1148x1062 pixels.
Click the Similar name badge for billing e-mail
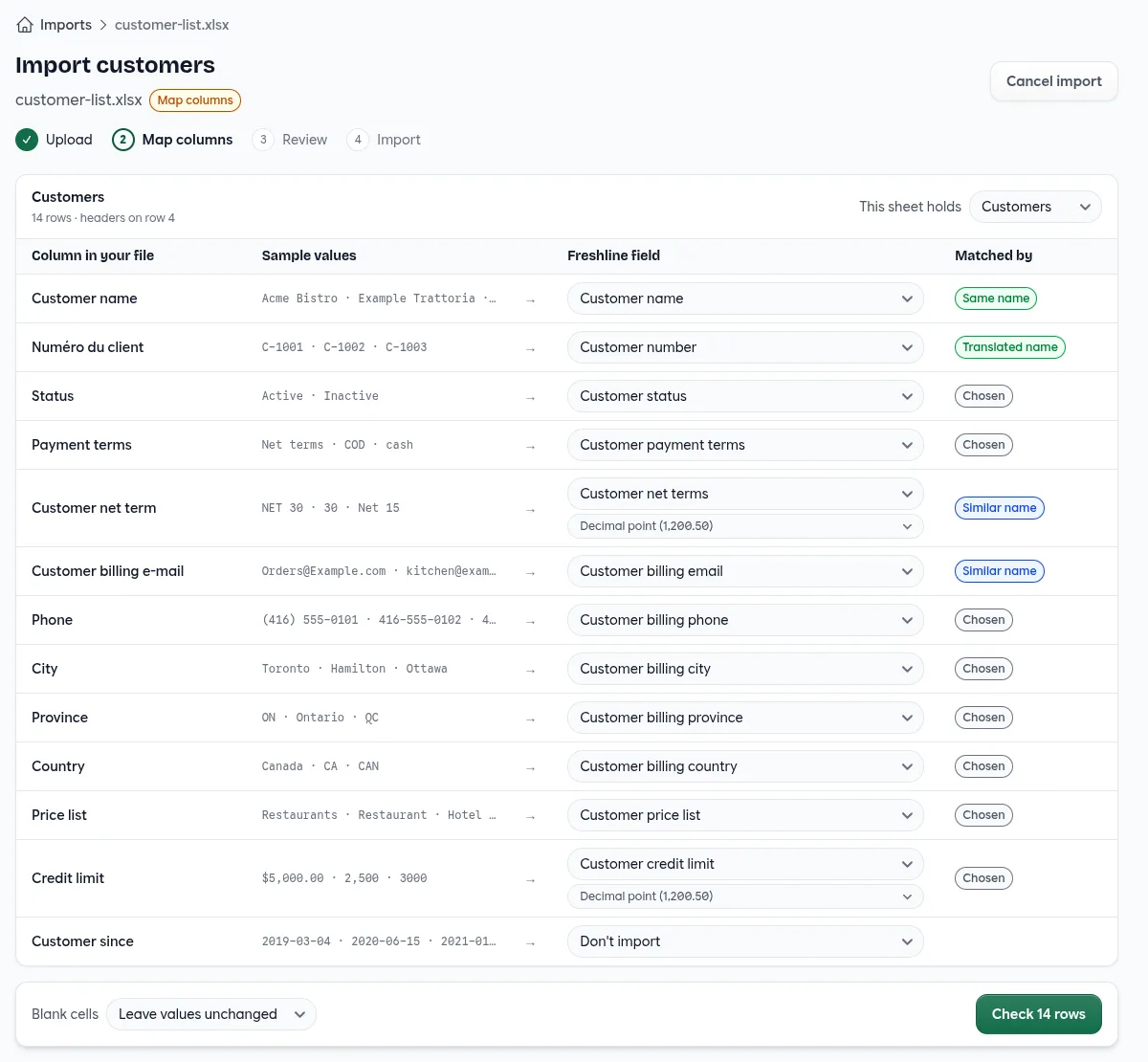(x=1000, y=571)
